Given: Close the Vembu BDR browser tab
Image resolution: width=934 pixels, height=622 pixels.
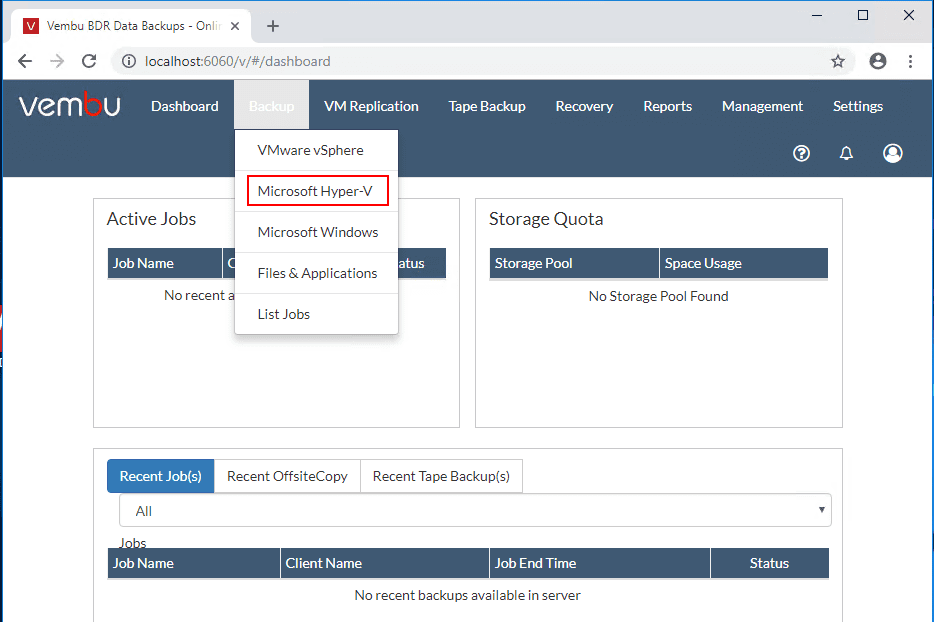Looking at the screenshot, I should pyautogui.click(x=235, y=26).
